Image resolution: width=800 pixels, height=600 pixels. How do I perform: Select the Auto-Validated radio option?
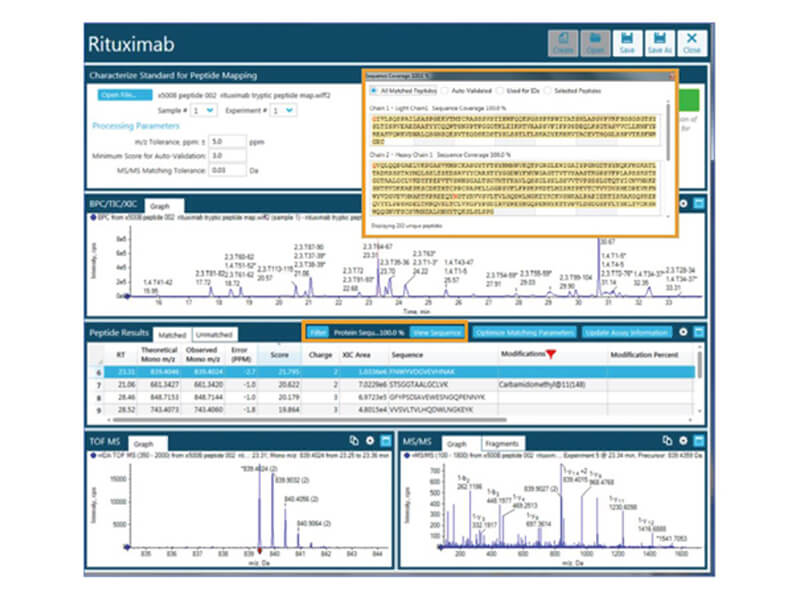pyautogui.click(x=444, y=90)
